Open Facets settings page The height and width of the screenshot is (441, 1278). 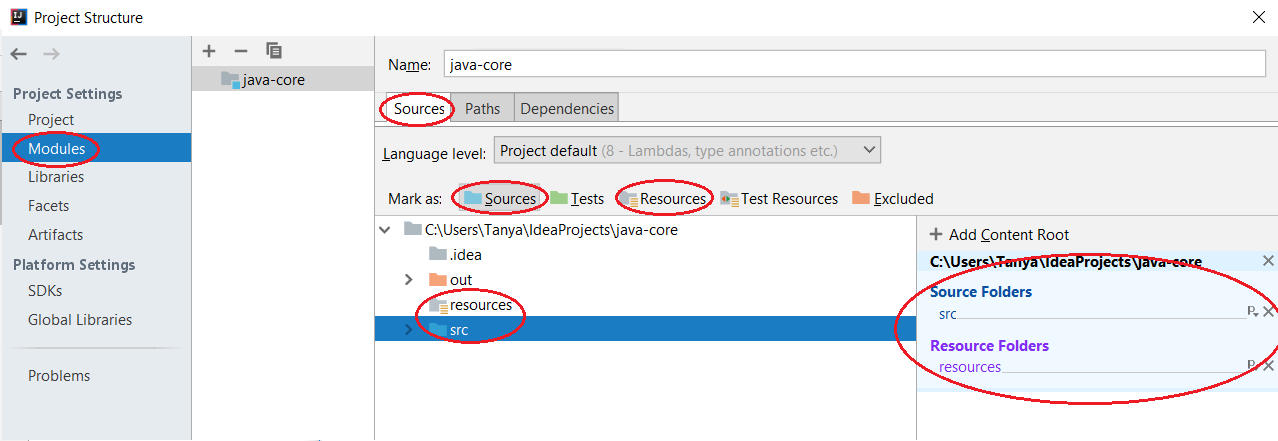(49, 206)
